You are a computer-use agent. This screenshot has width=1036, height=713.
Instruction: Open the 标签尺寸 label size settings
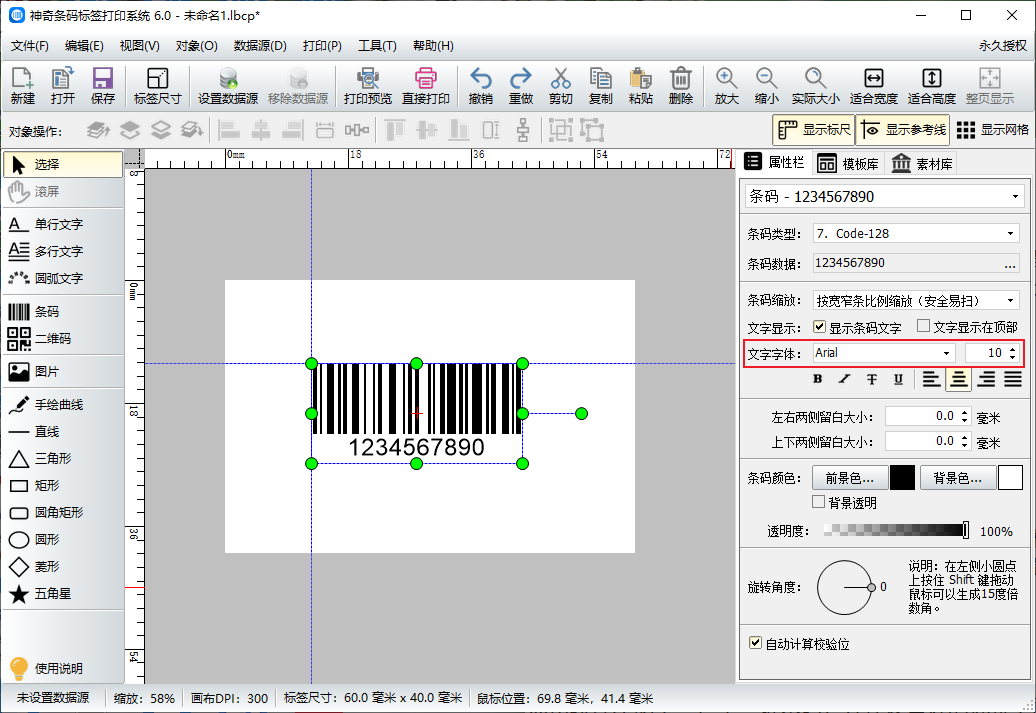pyautogui.click(x=157, y=86)
